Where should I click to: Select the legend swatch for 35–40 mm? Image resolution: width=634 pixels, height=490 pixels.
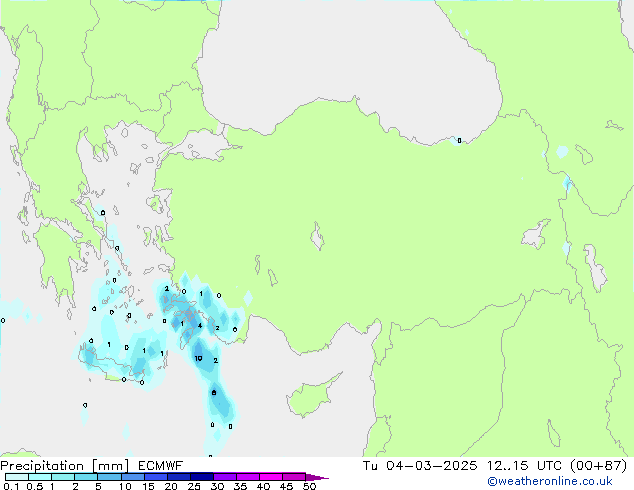(247, 477)
